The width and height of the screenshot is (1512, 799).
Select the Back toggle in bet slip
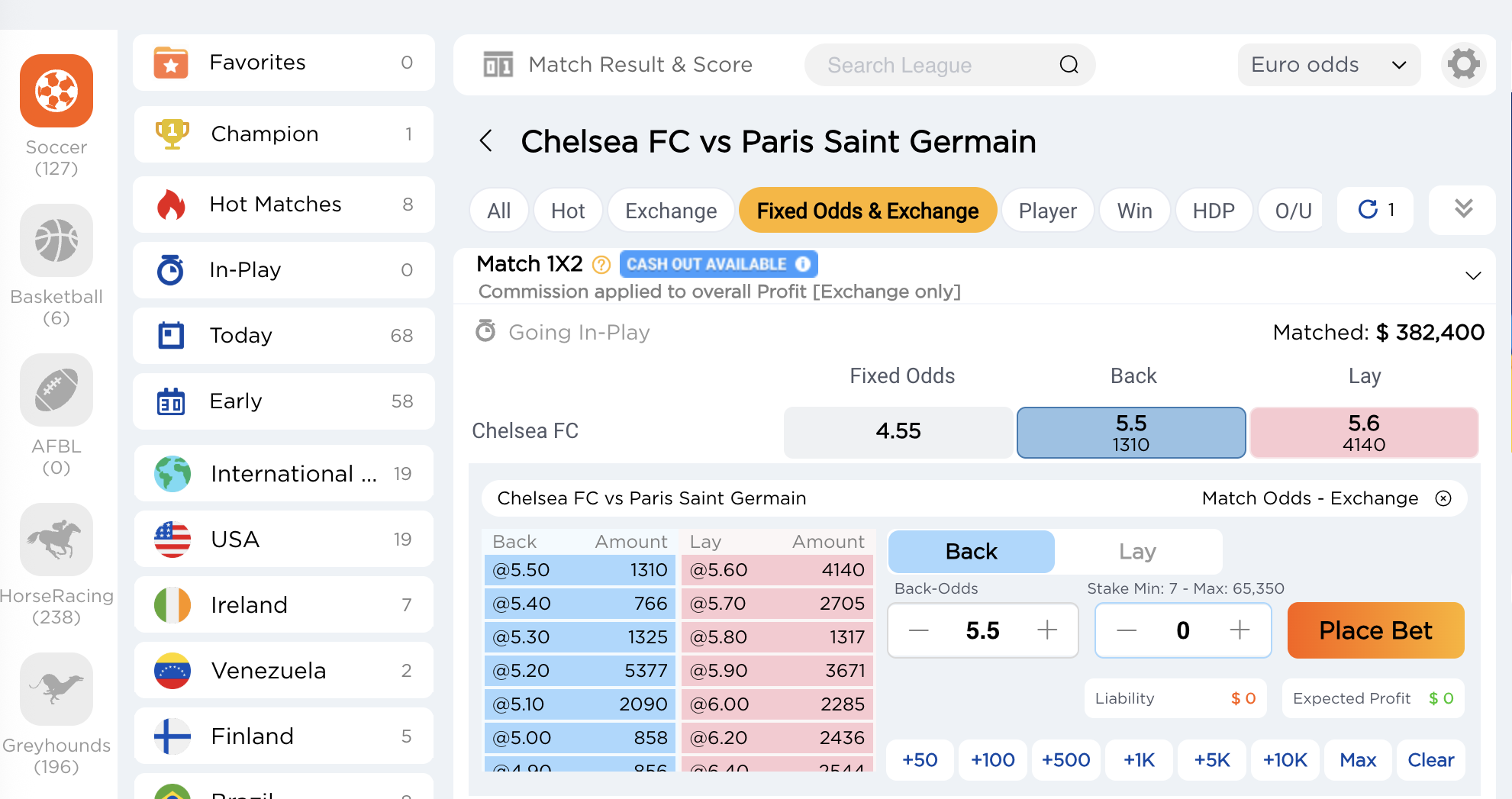971,552
